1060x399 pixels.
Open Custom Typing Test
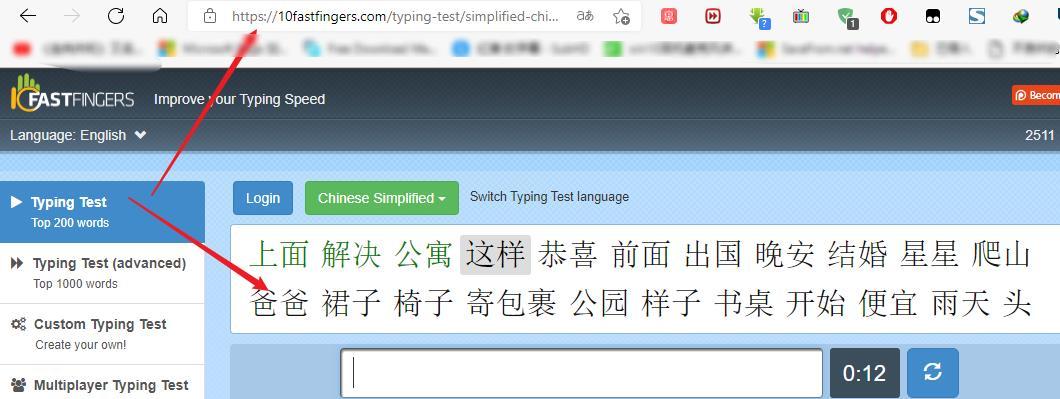tap(102, 333)
